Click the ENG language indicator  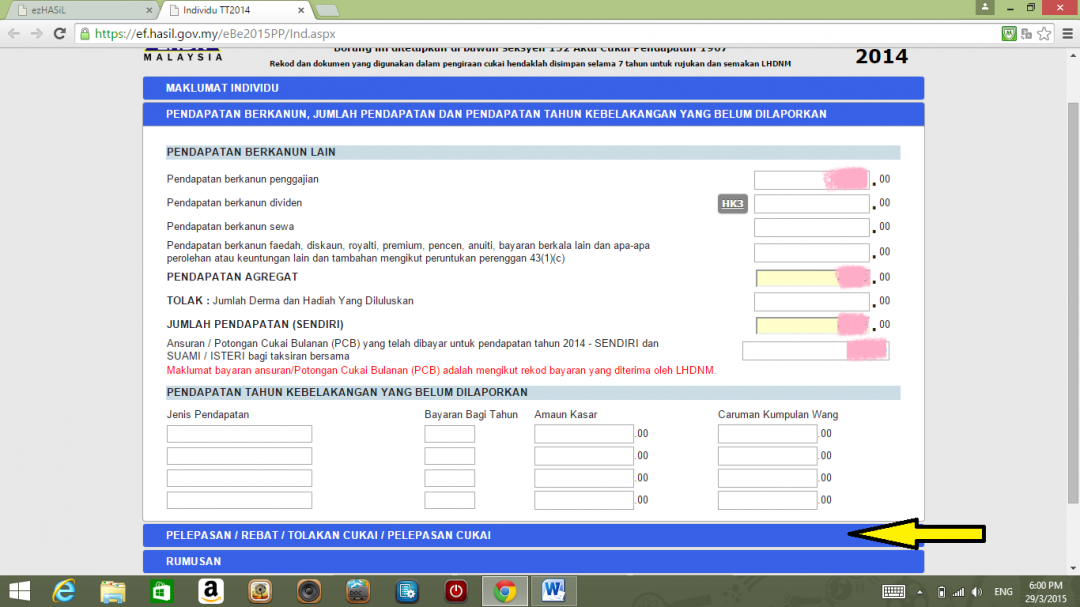pos(1004,592)
